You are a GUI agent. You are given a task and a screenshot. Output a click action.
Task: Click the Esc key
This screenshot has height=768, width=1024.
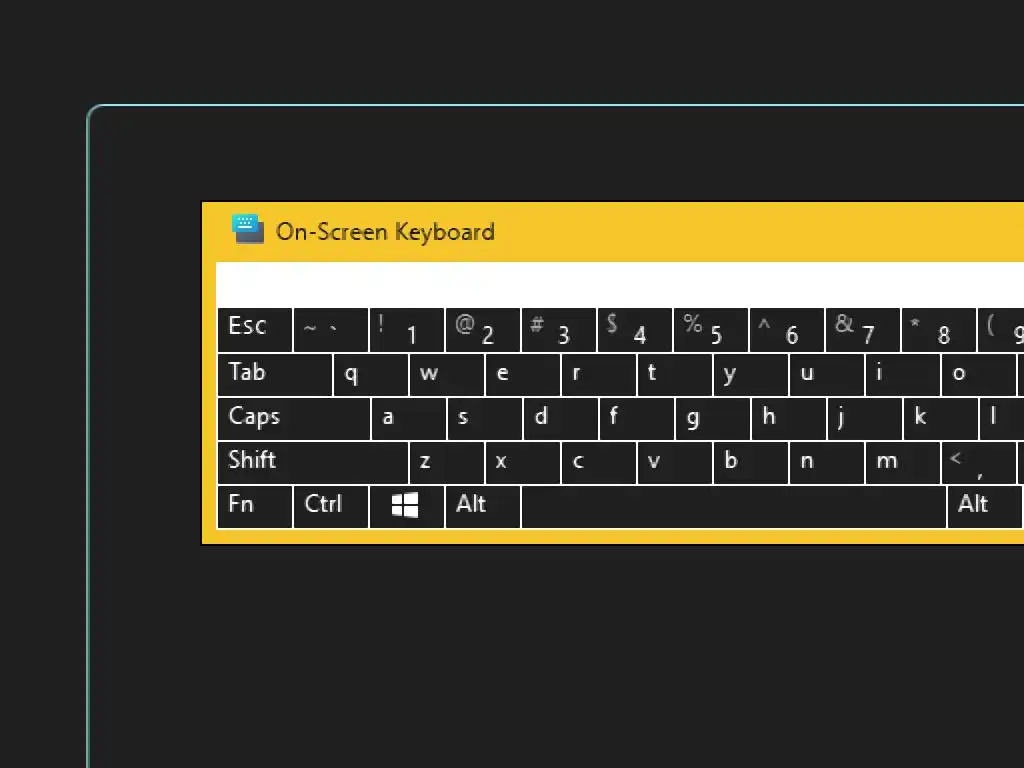click(255, 330)
